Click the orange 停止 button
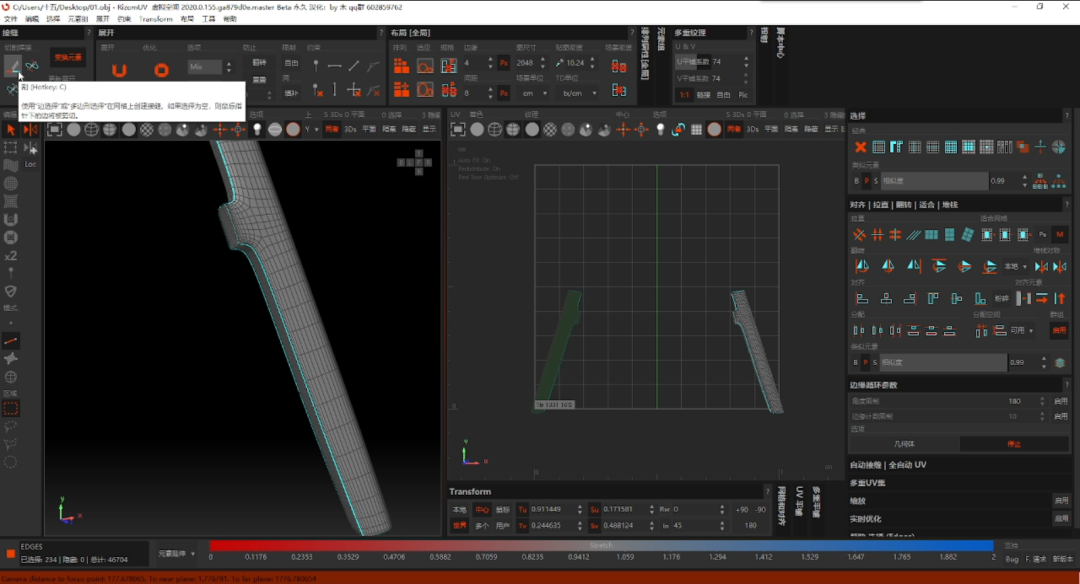This screenshot has width=1080, height=584. [x=1014, y=444]
